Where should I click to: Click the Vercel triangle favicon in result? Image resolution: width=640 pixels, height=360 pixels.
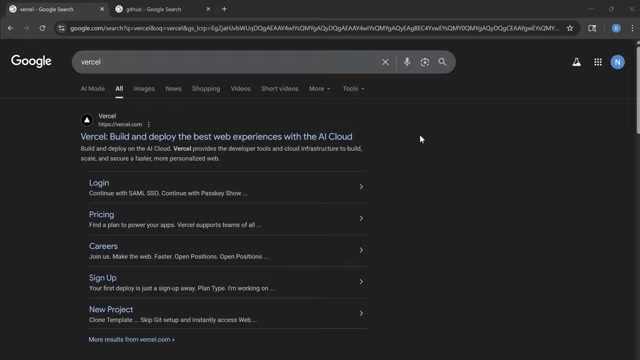point(87,120)
